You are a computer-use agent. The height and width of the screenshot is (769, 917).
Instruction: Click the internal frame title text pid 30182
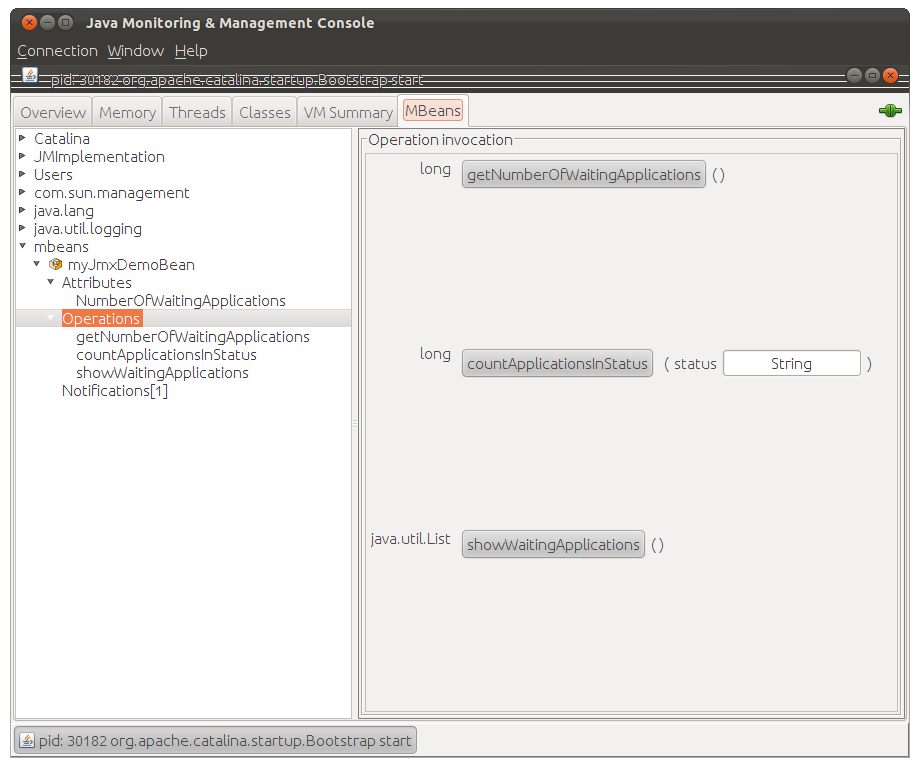tap(236, 80)
